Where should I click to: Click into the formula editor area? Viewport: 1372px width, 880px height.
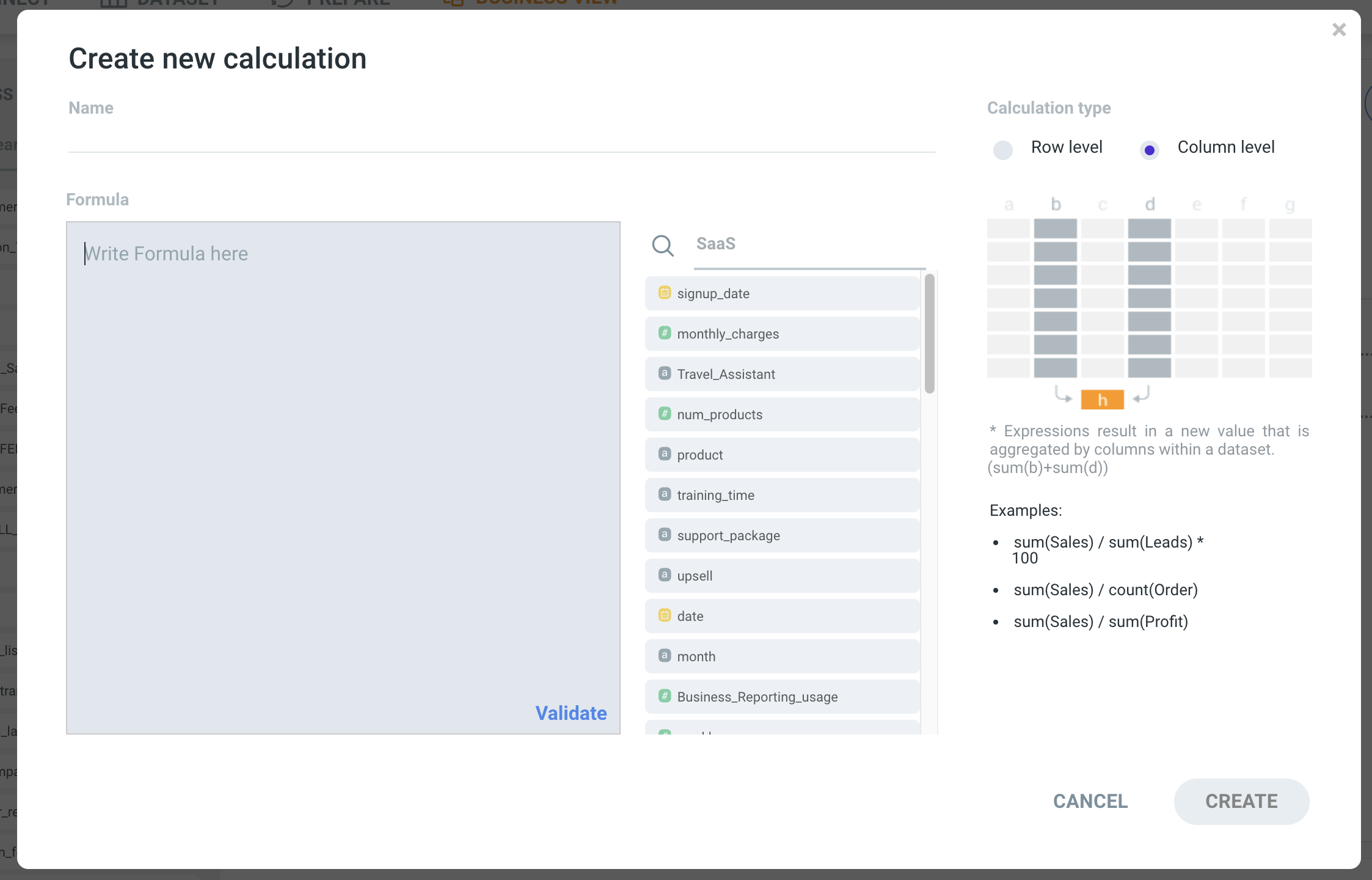(343, 478)
